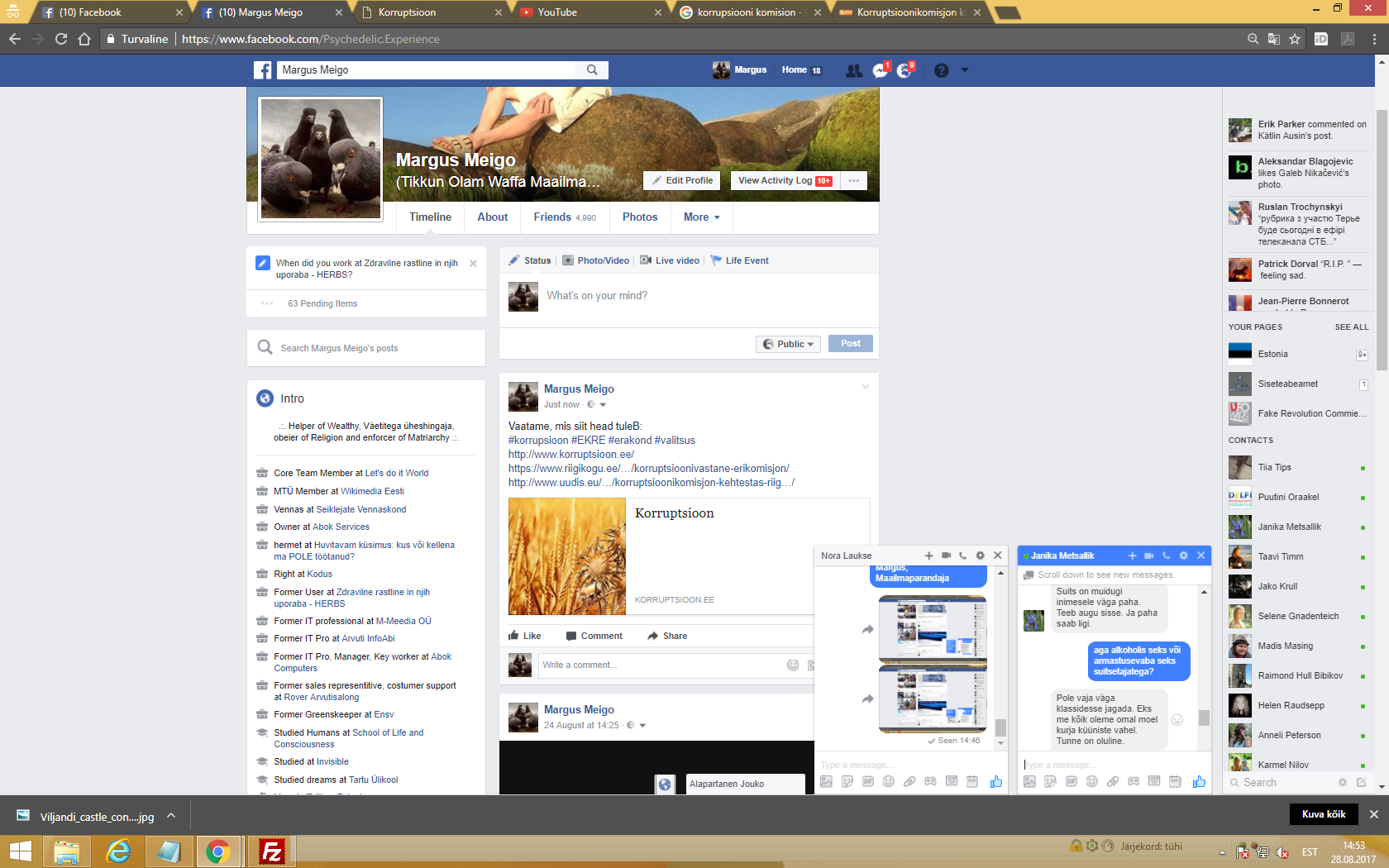Screen dimensions: 1389x868
Task: Like the Korruptsioon post
Action: click(x=525, y=636)
